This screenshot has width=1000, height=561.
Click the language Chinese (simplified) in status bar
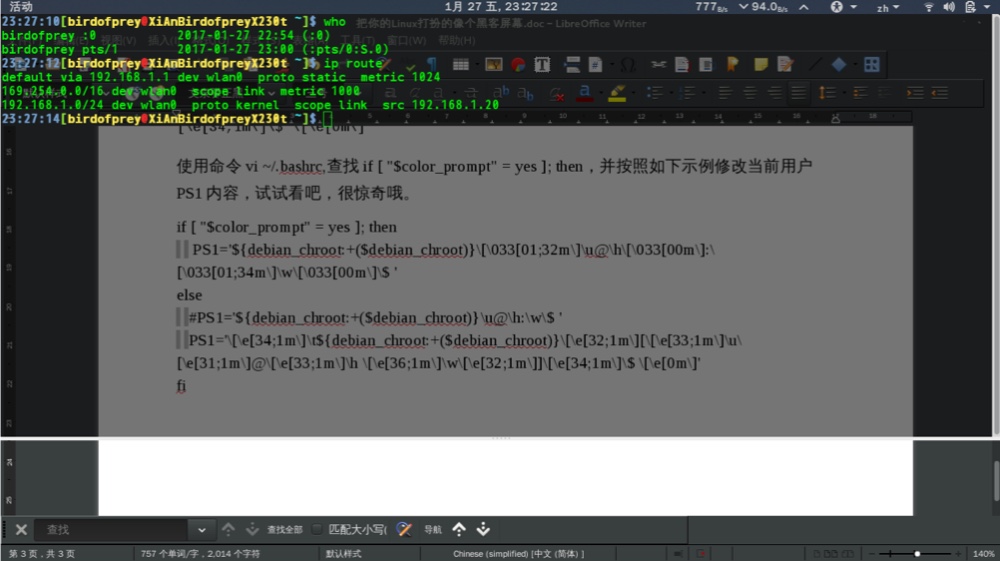[x=518, y=553]
